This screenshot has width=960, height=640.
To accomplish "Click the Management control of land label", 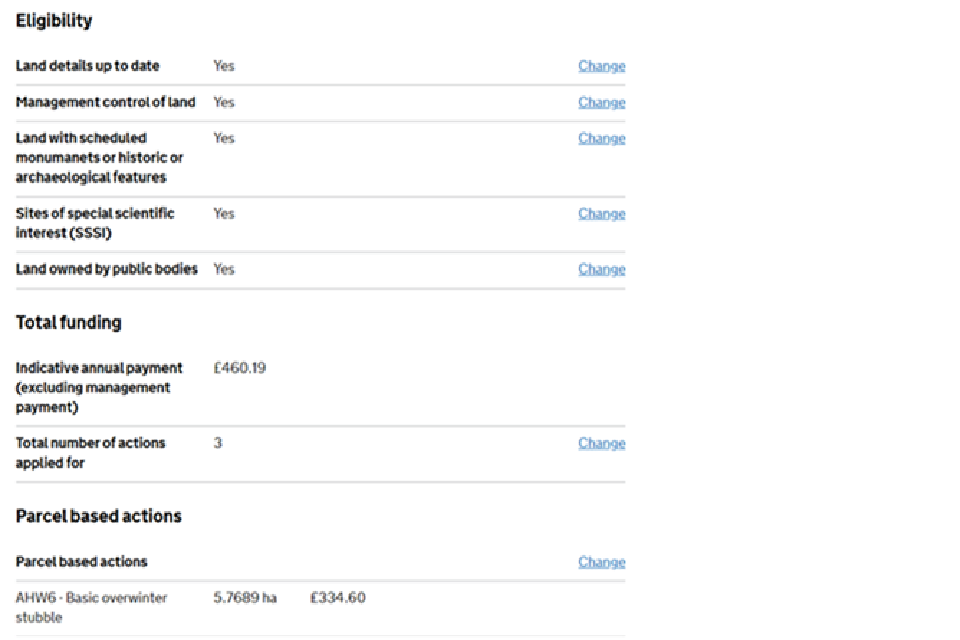I will pyautogui.click(x=105, y=102).
